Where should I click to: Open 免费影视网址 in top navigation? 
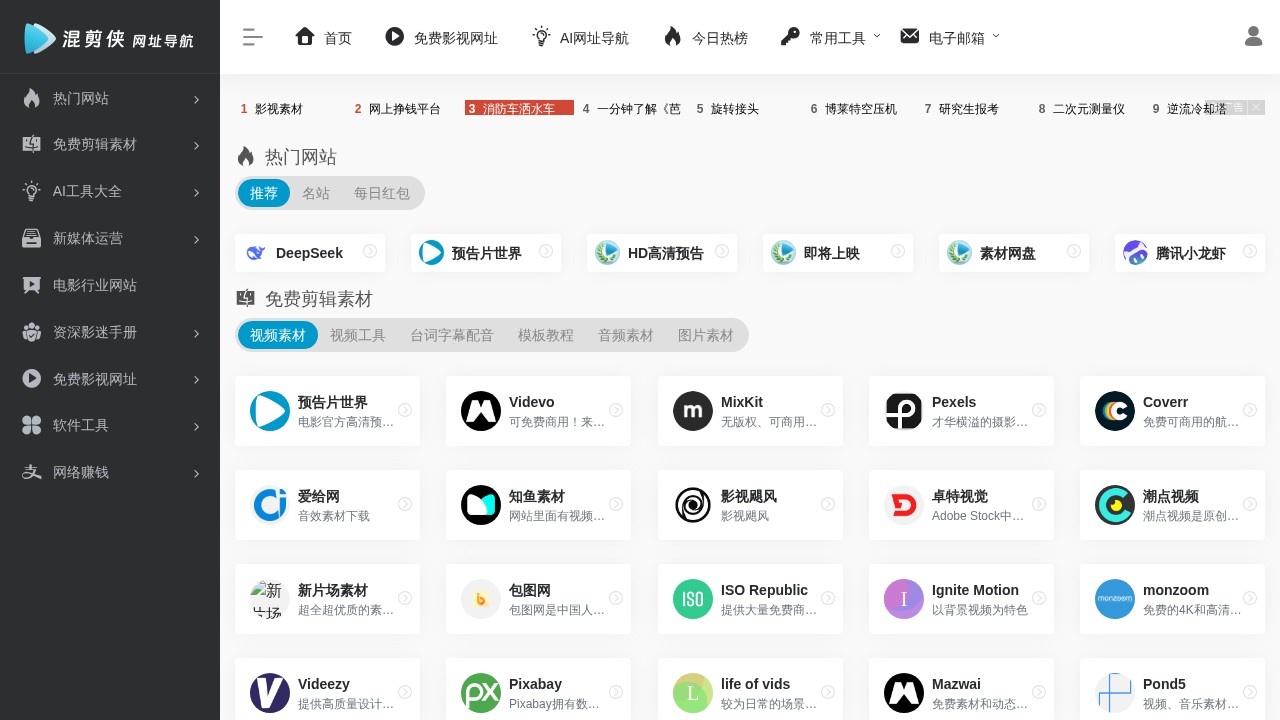coord(441,37)
